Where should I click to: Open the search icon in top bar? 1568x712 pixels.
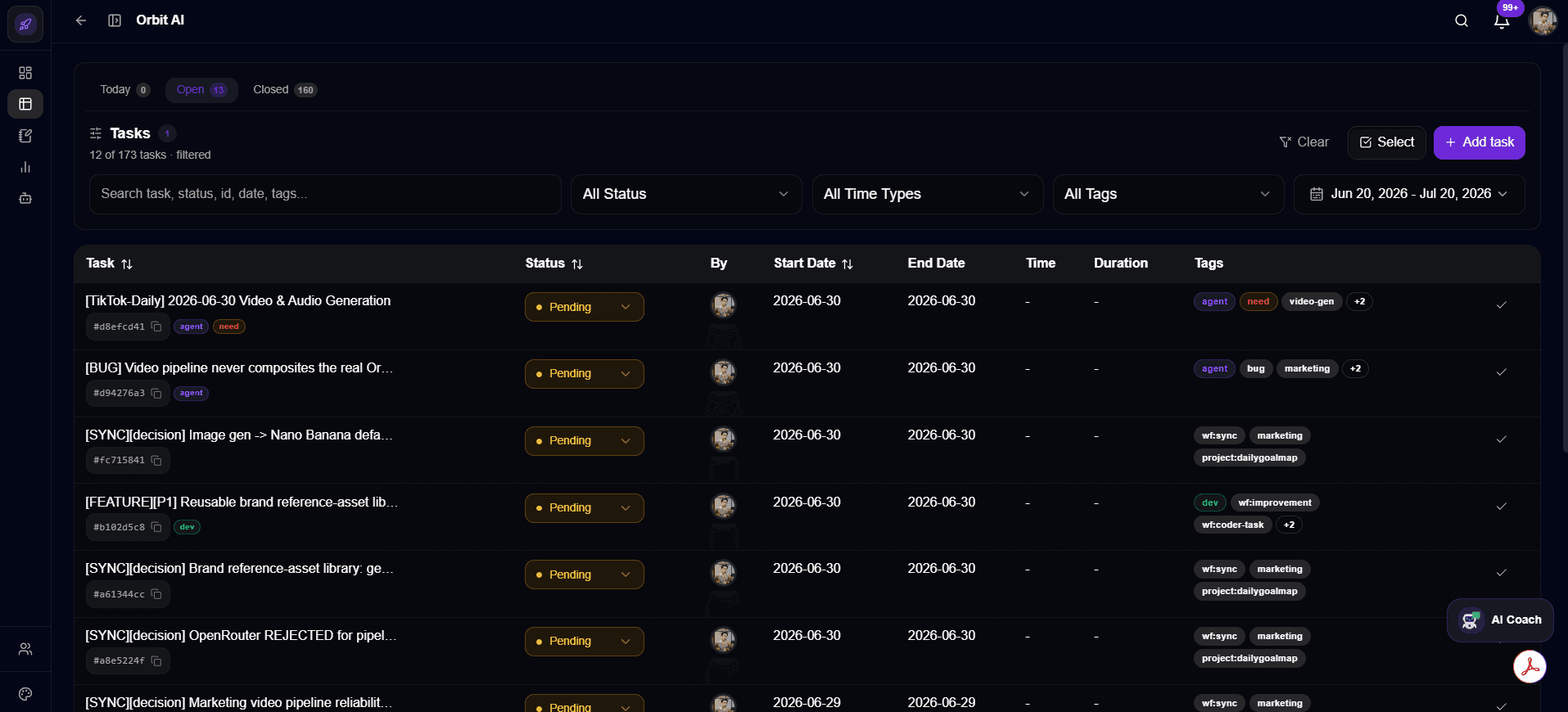click(1461, 20)
